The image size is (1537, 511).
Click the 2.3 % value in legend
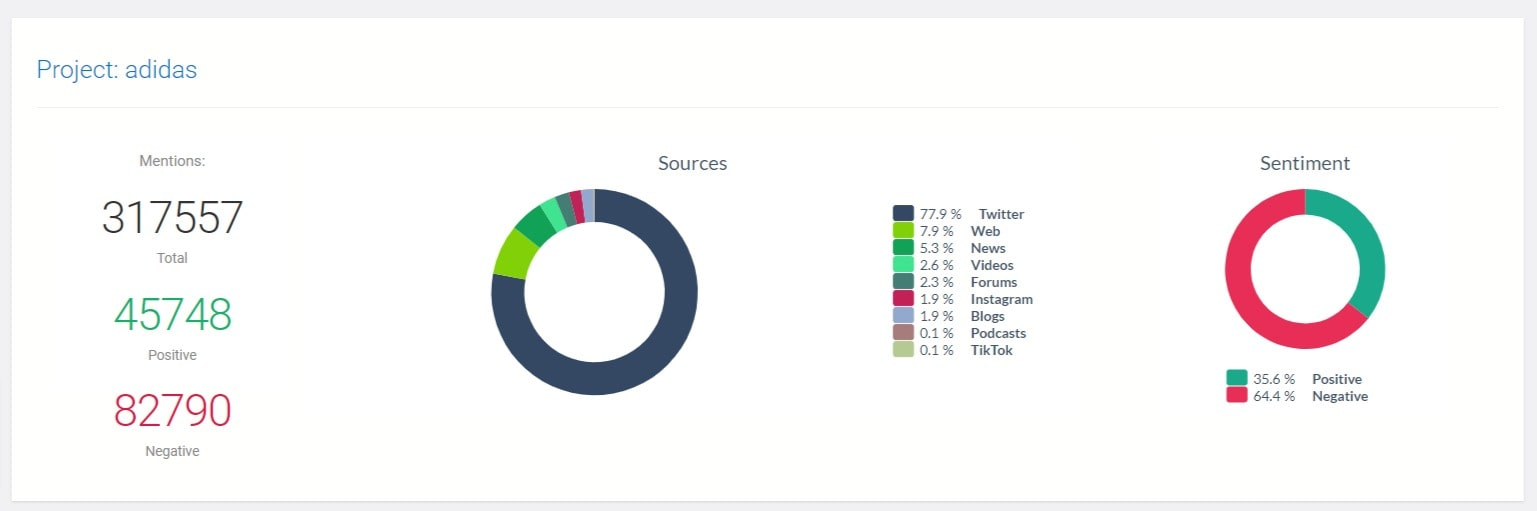(x=936, y=282)
